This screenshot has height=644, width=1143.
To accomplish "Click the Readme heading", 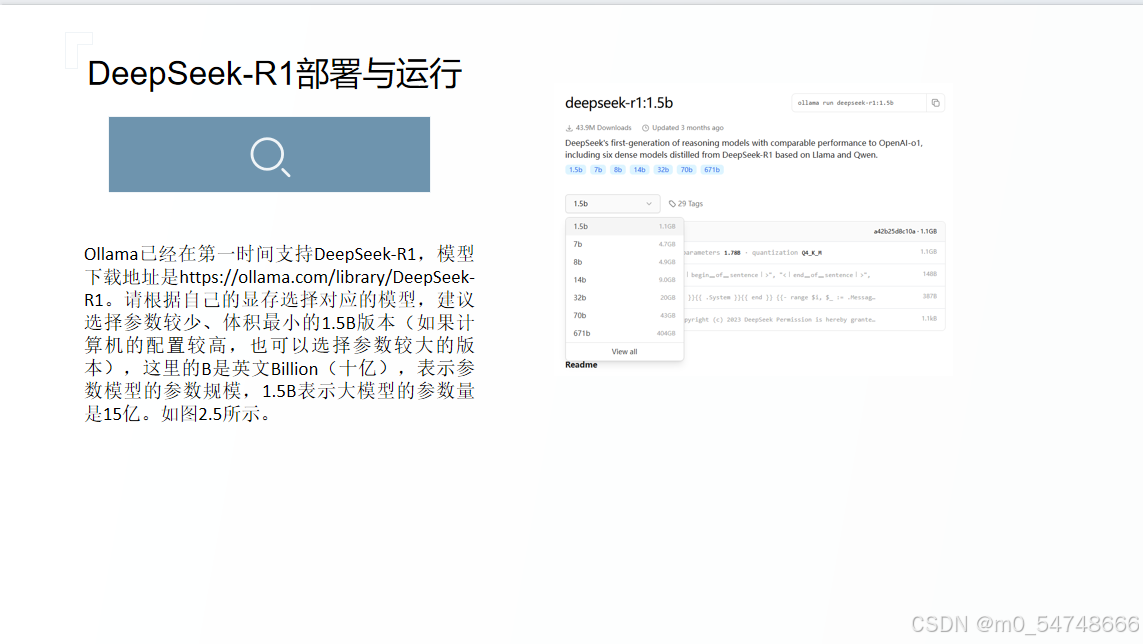I will point(581,365).
